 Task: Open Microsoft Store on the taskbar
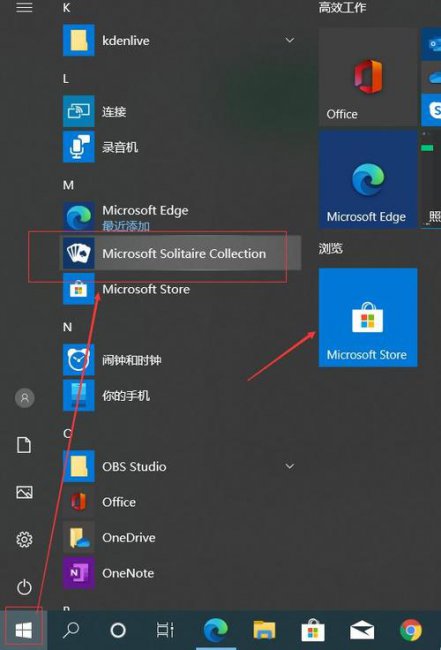click(313, 630)
